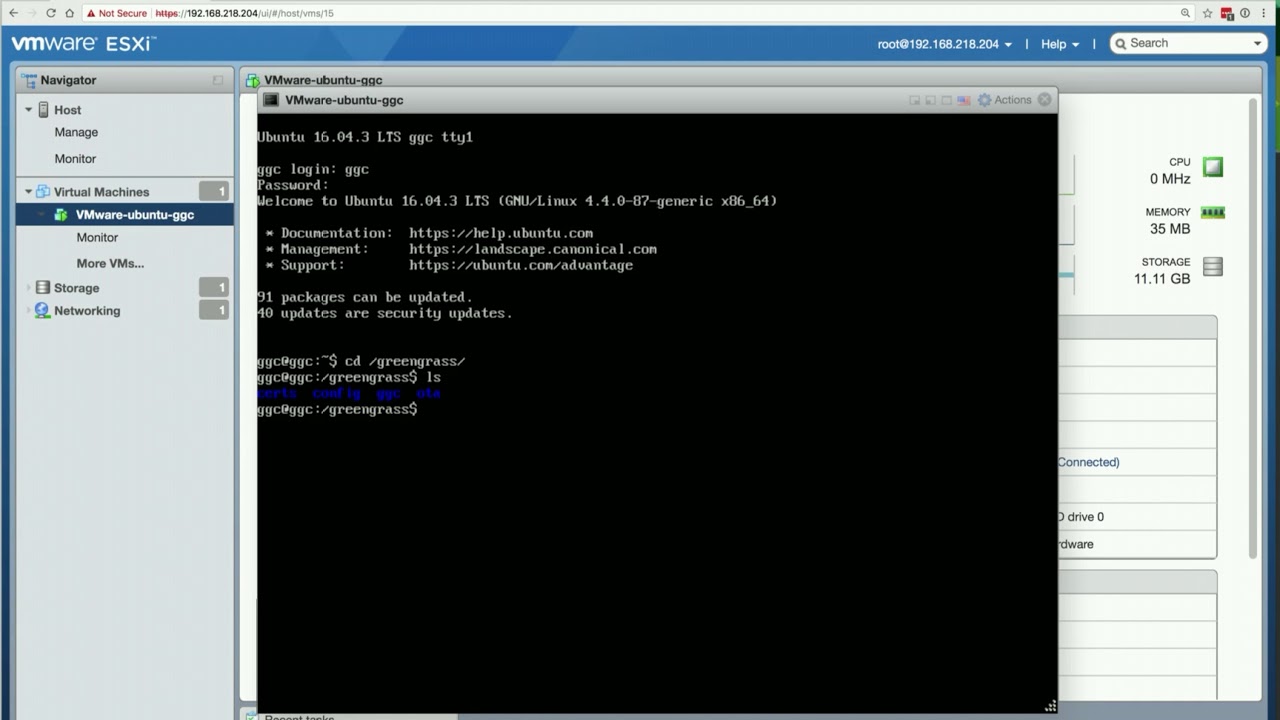Collapse the VMware-ubuntu-ggc tree node
Viewport: 1280px width, 720px height.
point(43,215)
